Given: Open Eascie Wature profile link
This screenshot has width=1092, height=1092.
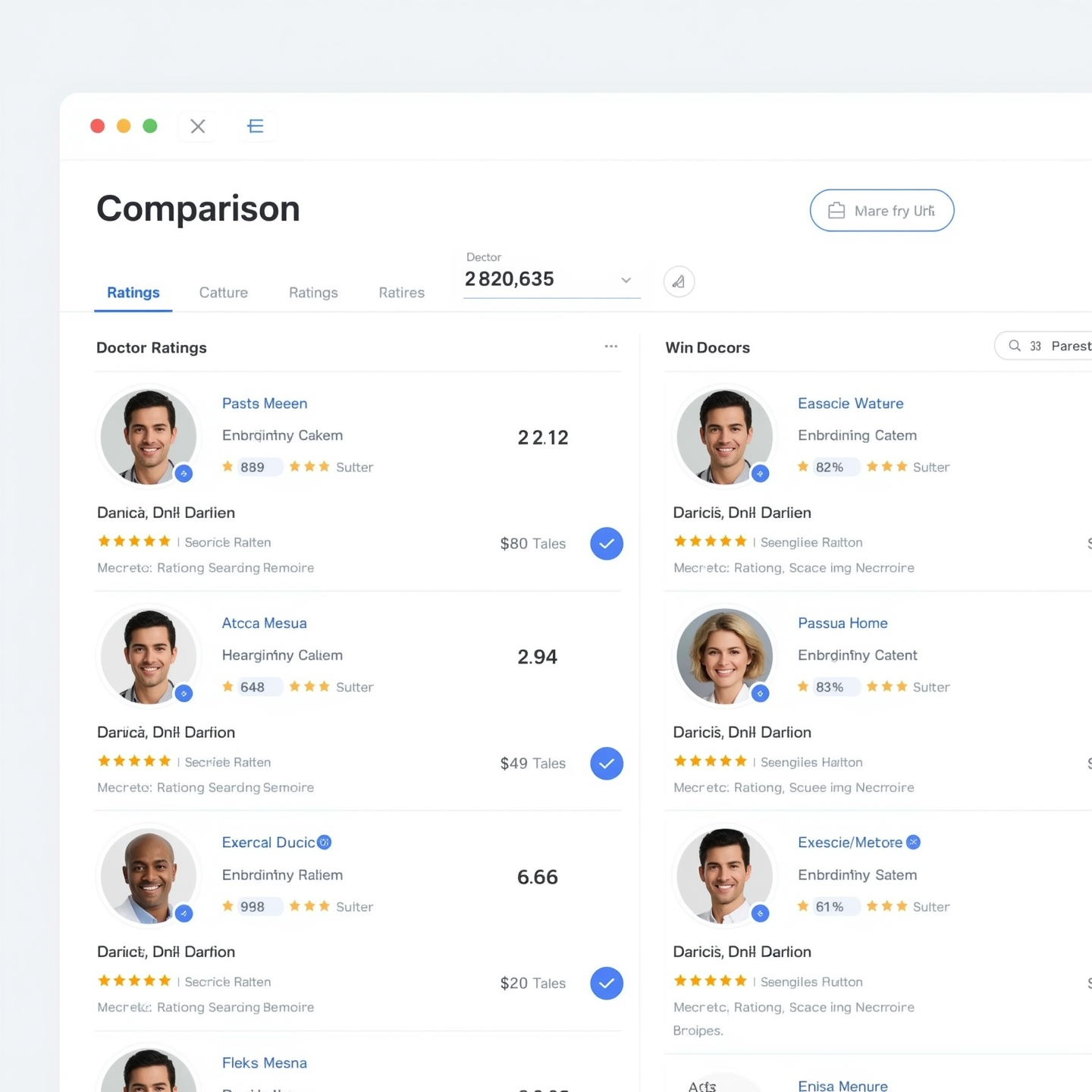Looking at the screenshot, I should 851,403.
